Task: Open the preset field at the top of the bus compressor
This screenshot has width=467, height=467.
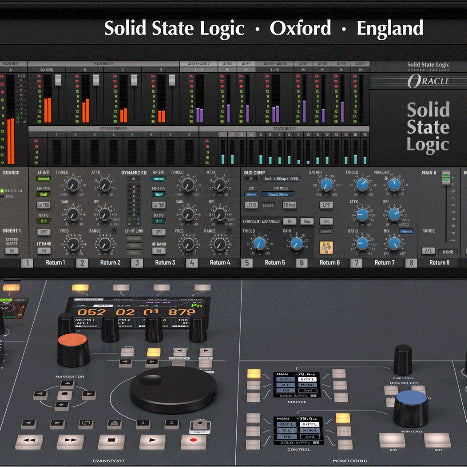Action: pyautogui.click(x=281, y=179)
